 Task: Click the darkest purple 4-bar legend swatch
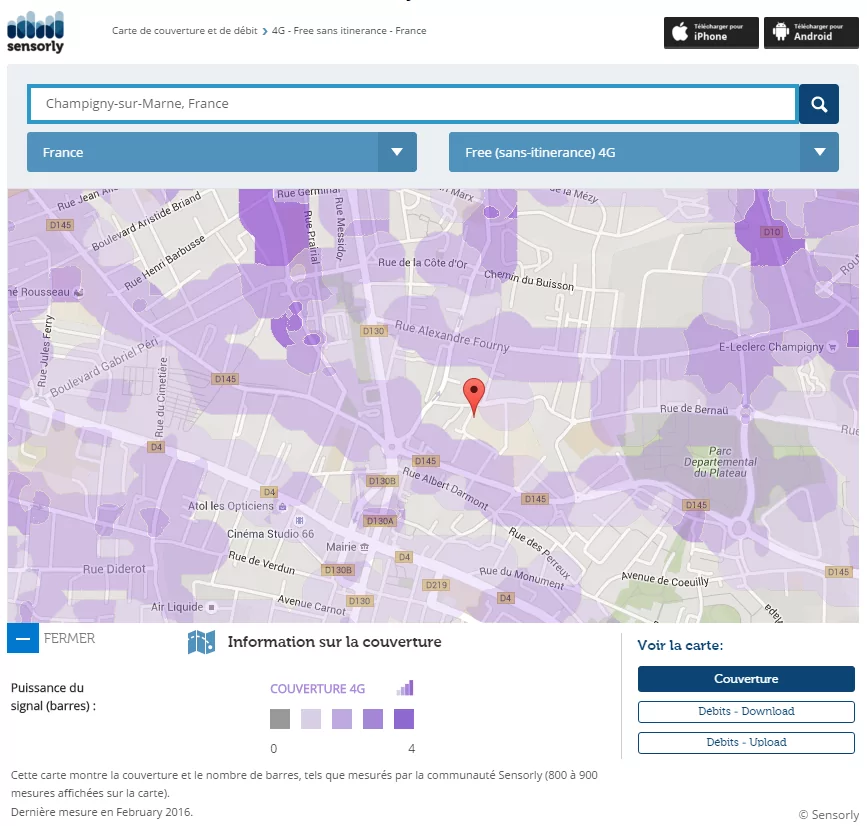click(x=404, y=719)
